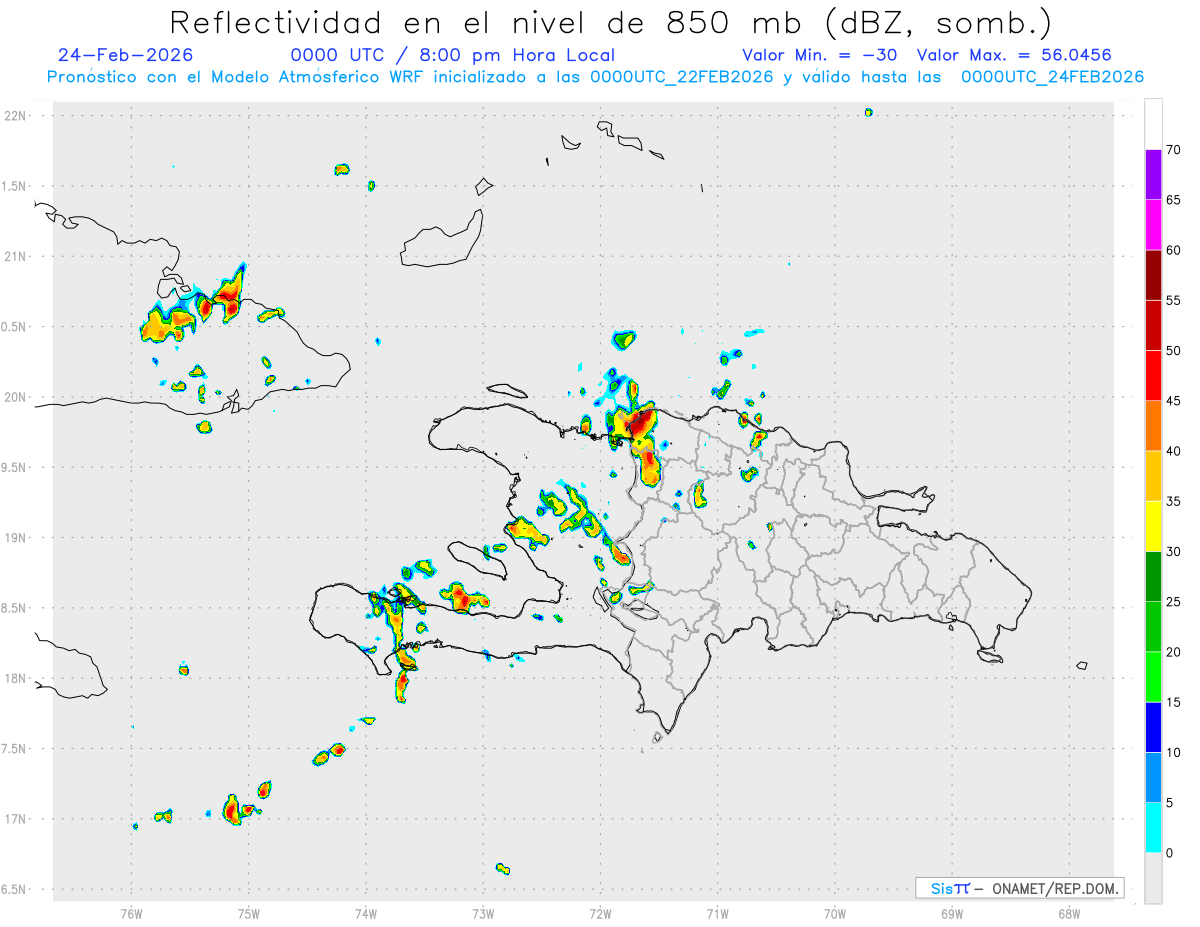
Task: Click the latitude axis label "18N"
Action: coord(17,678)
